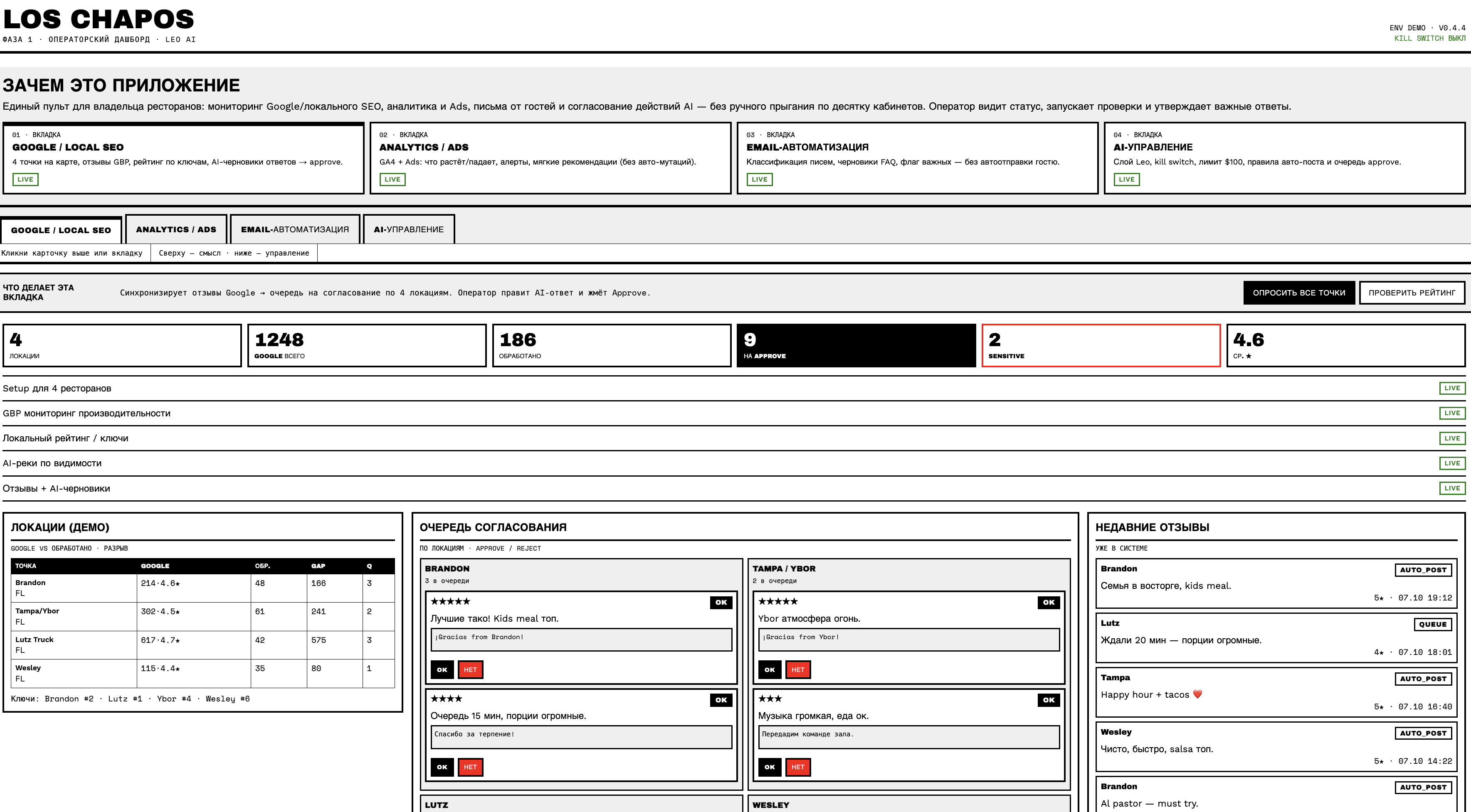Select the Tampa/Ybor row in locations table

(x=203, y=616)
